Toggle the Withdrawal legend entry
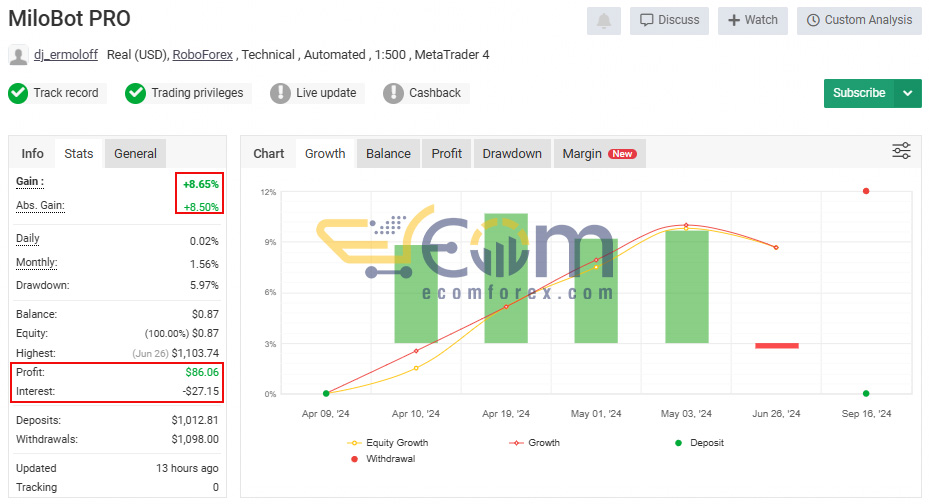 point(383,458)
